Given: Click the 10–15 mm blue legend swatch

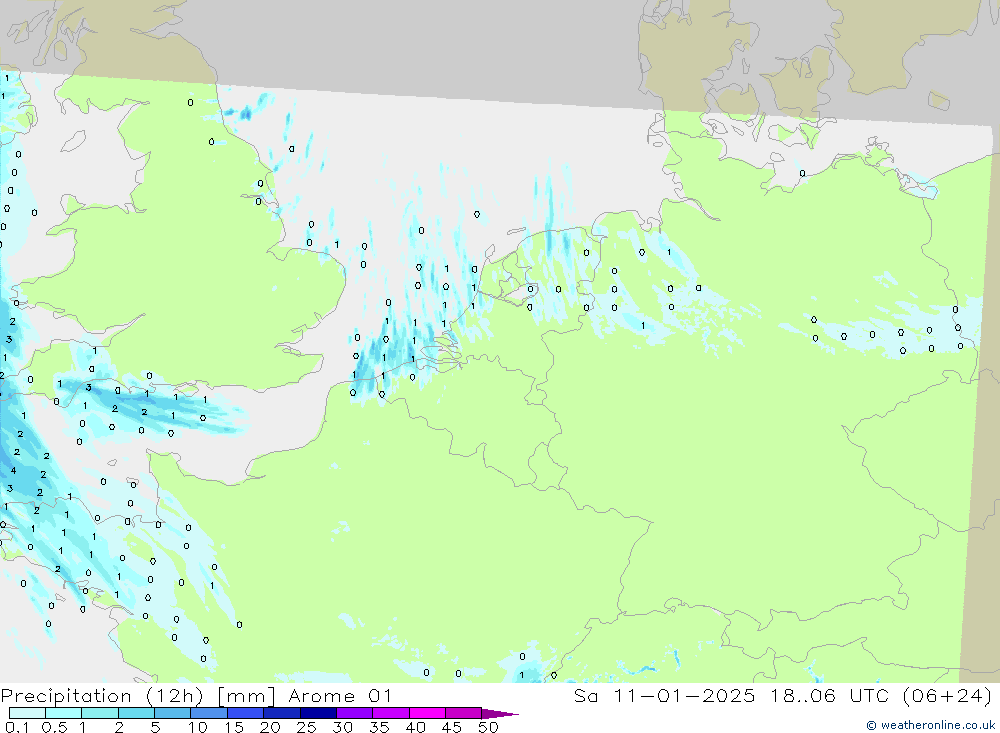Looking at the screenshot, I should 209,713.
